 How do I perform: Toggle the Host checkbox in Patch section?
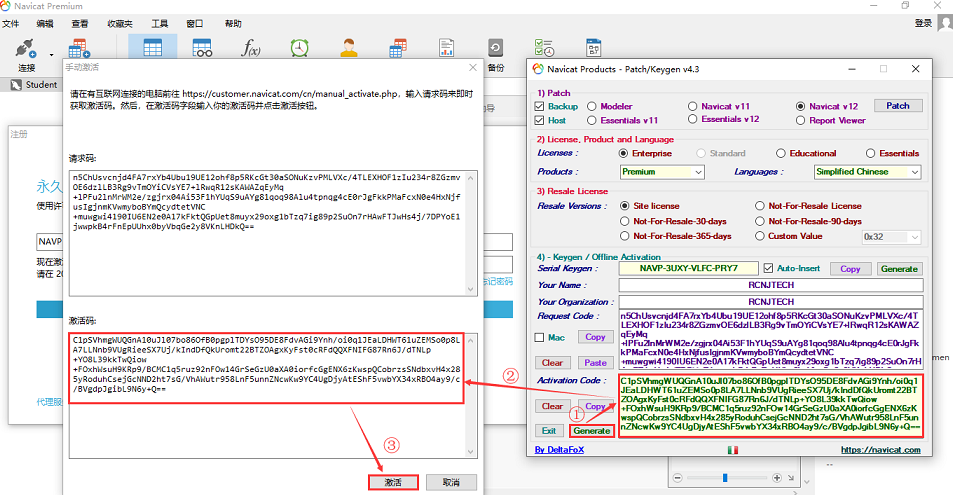[539, 120]
